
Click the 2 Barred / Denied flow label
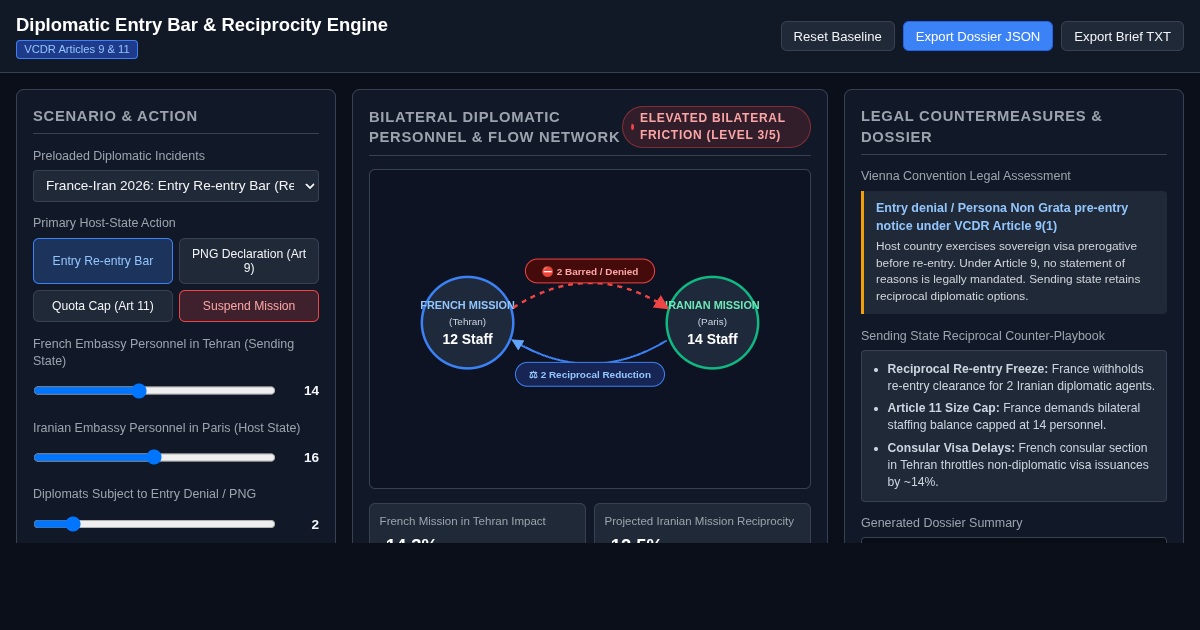pyautogui.click(x=590, y=271)
